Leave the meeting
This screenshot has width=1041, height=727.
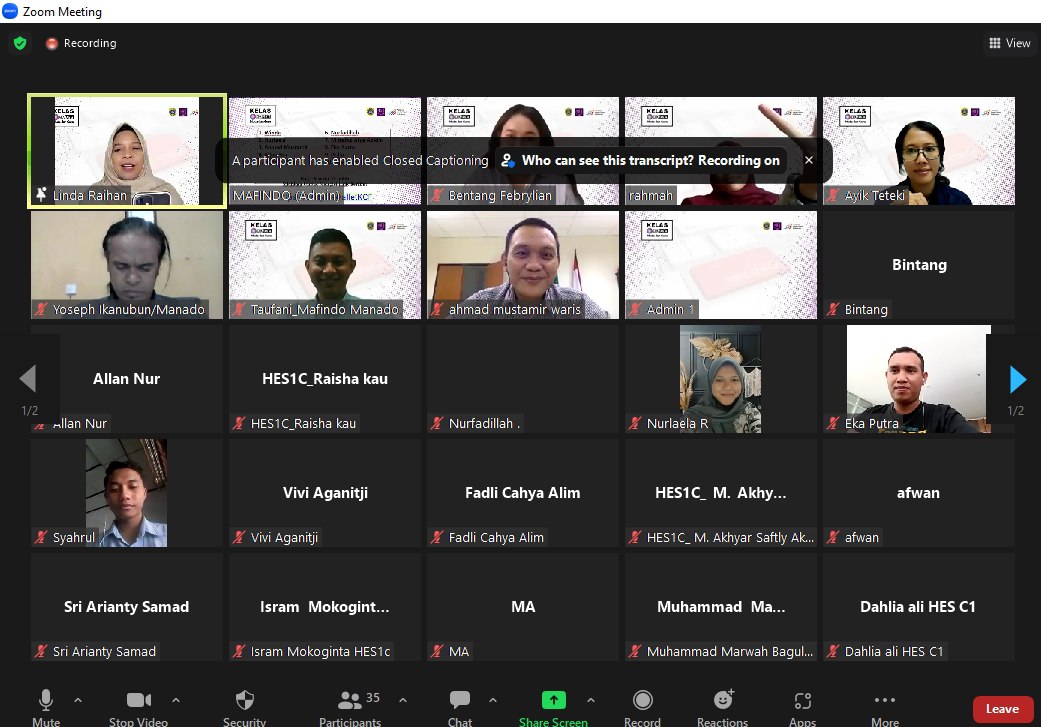coord(1002,709)
